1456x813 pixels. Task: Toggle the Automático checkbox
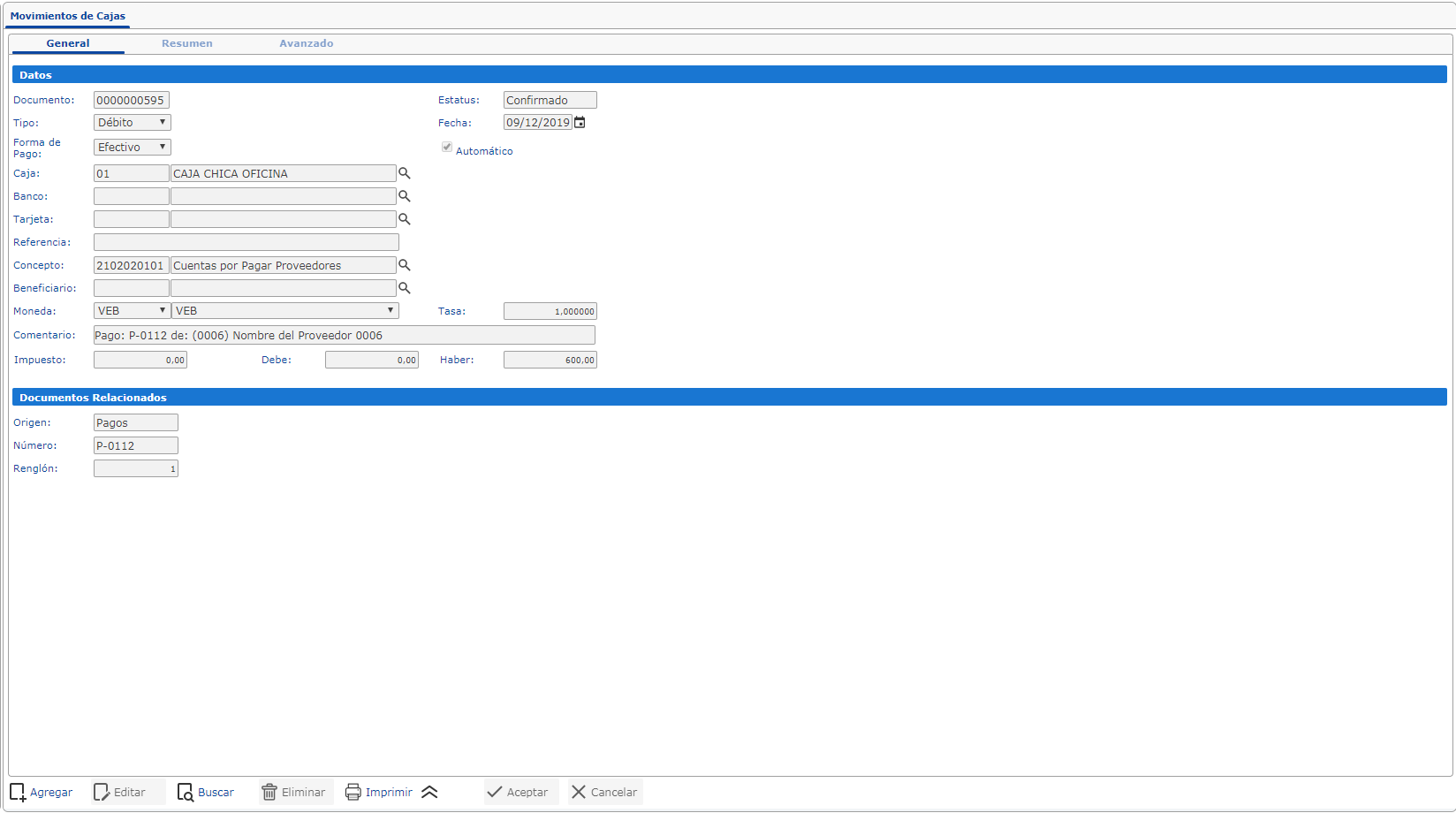[x=447, y=148]
